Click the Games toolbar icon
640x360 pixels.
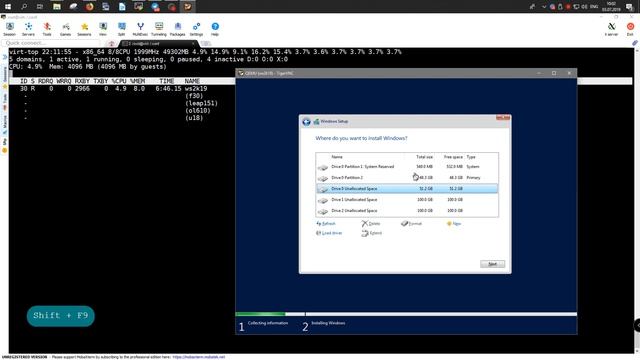click(x=65, y=29)
